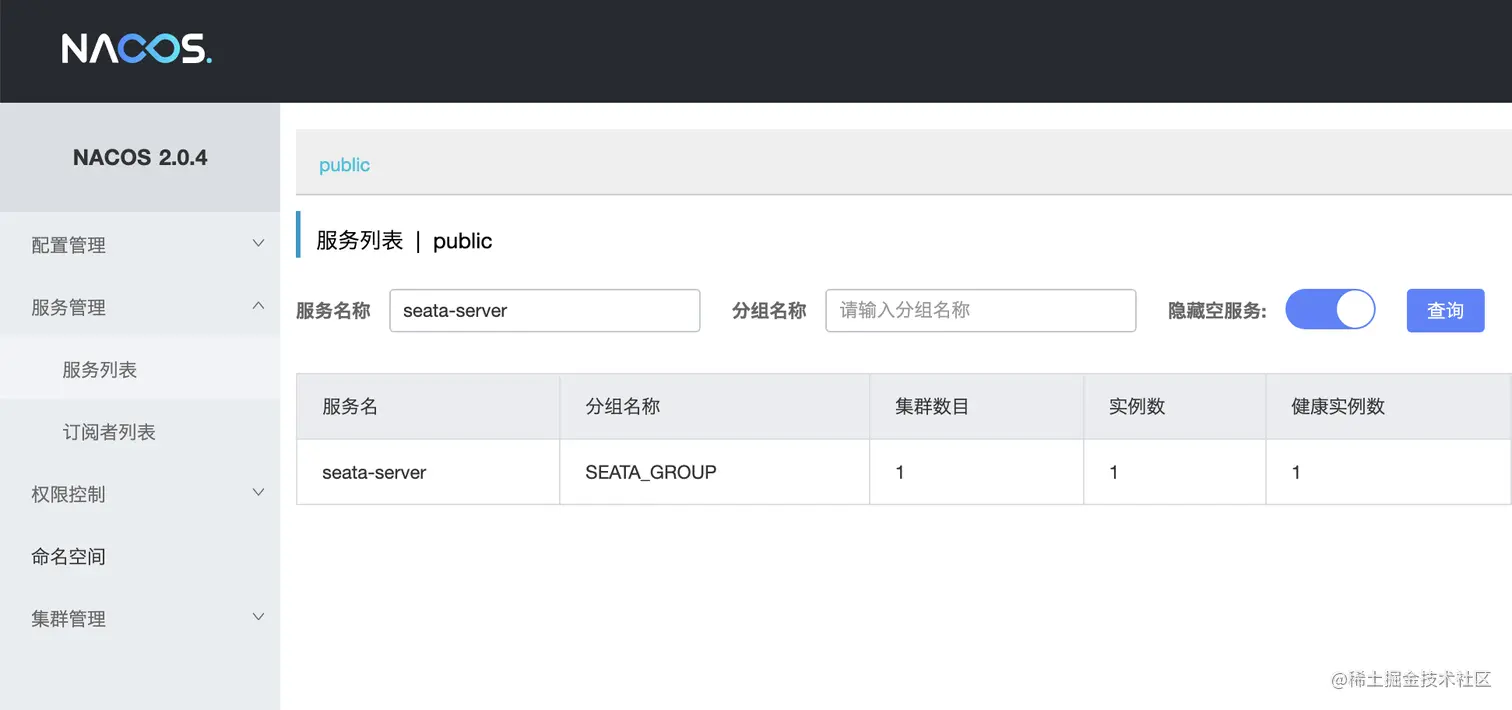
Task: Click the 实例数 value 1 cell
Action: (x=1175, y=472)
